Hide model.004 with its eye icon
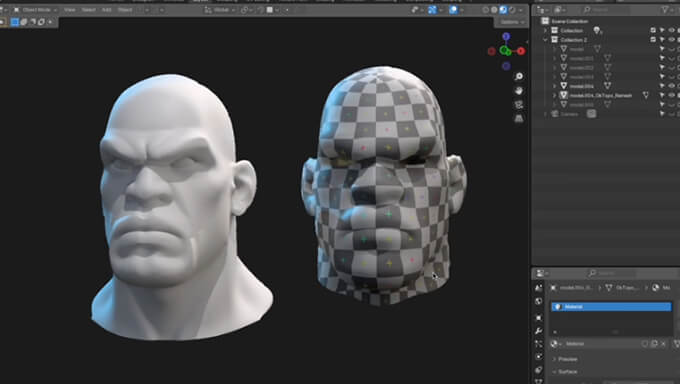The image size is (680, 384). click(x=671, y=86)
